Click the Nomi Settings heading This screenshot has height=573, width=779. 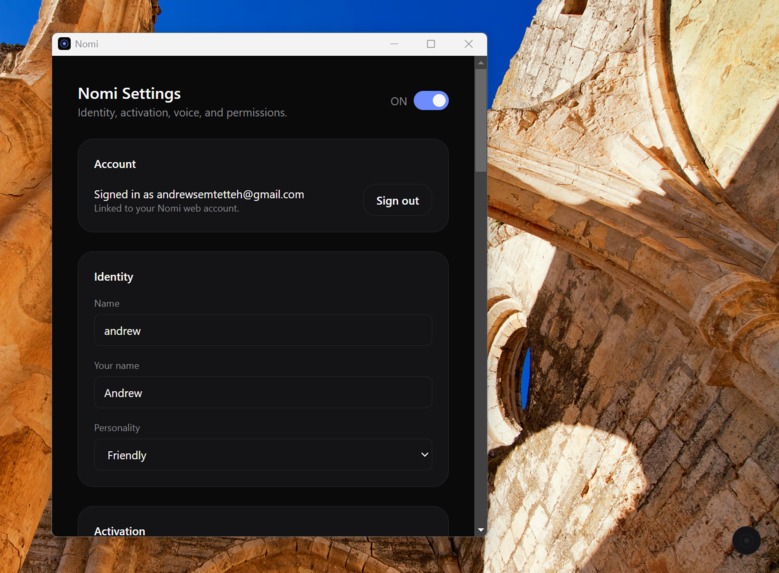click(129, 93)
